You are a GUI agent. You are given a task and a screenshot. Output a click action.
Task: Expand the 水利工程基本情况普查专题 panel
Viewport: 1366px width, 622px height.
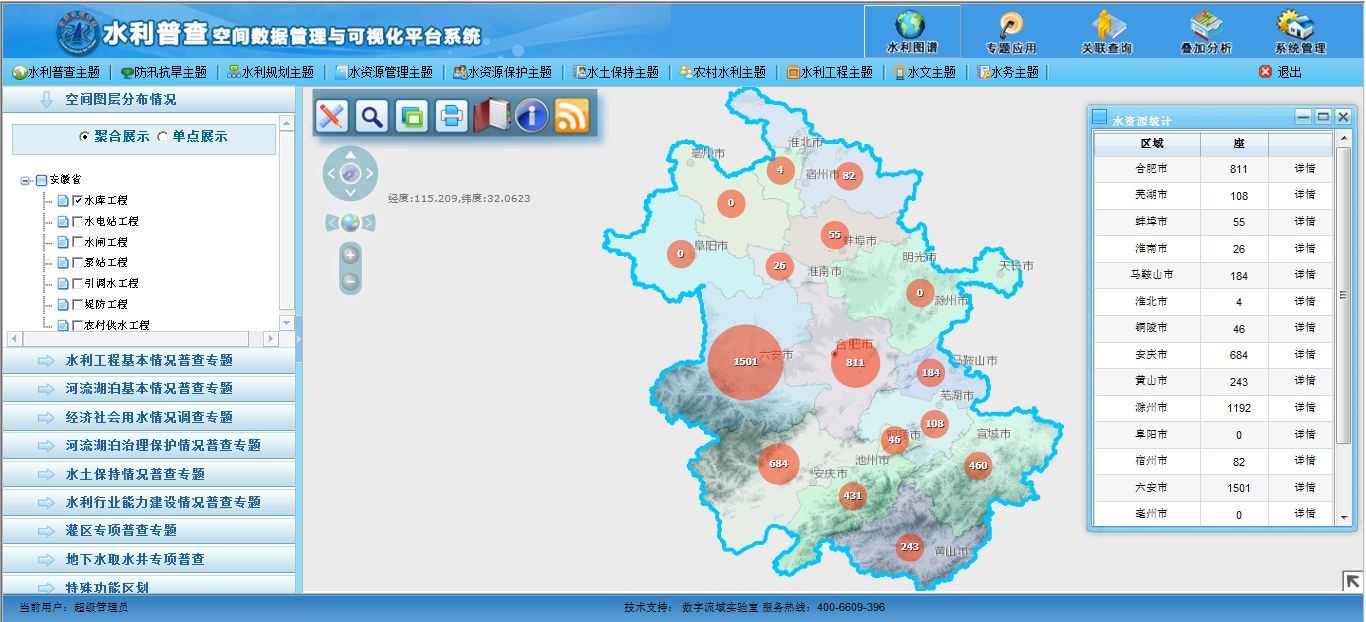(149, 360)
